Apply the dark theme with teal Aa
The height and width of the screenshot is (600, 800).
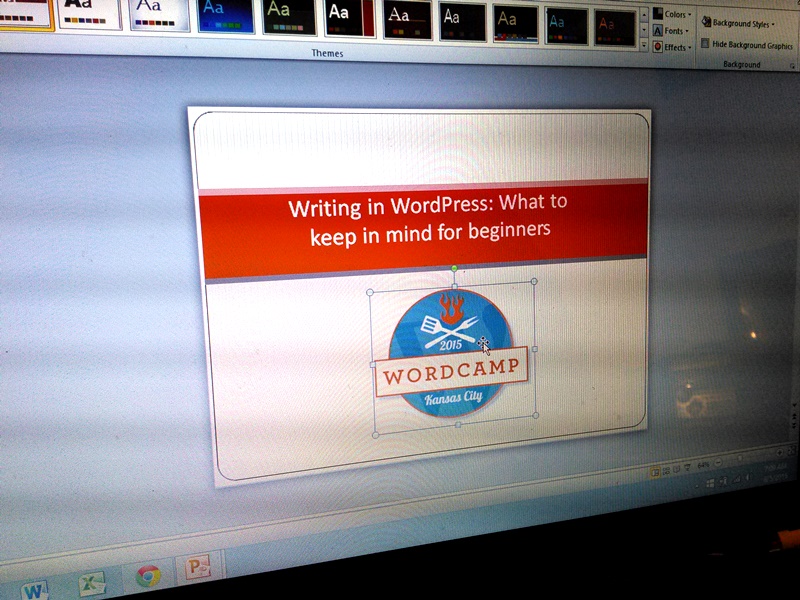tap(566, 25)
